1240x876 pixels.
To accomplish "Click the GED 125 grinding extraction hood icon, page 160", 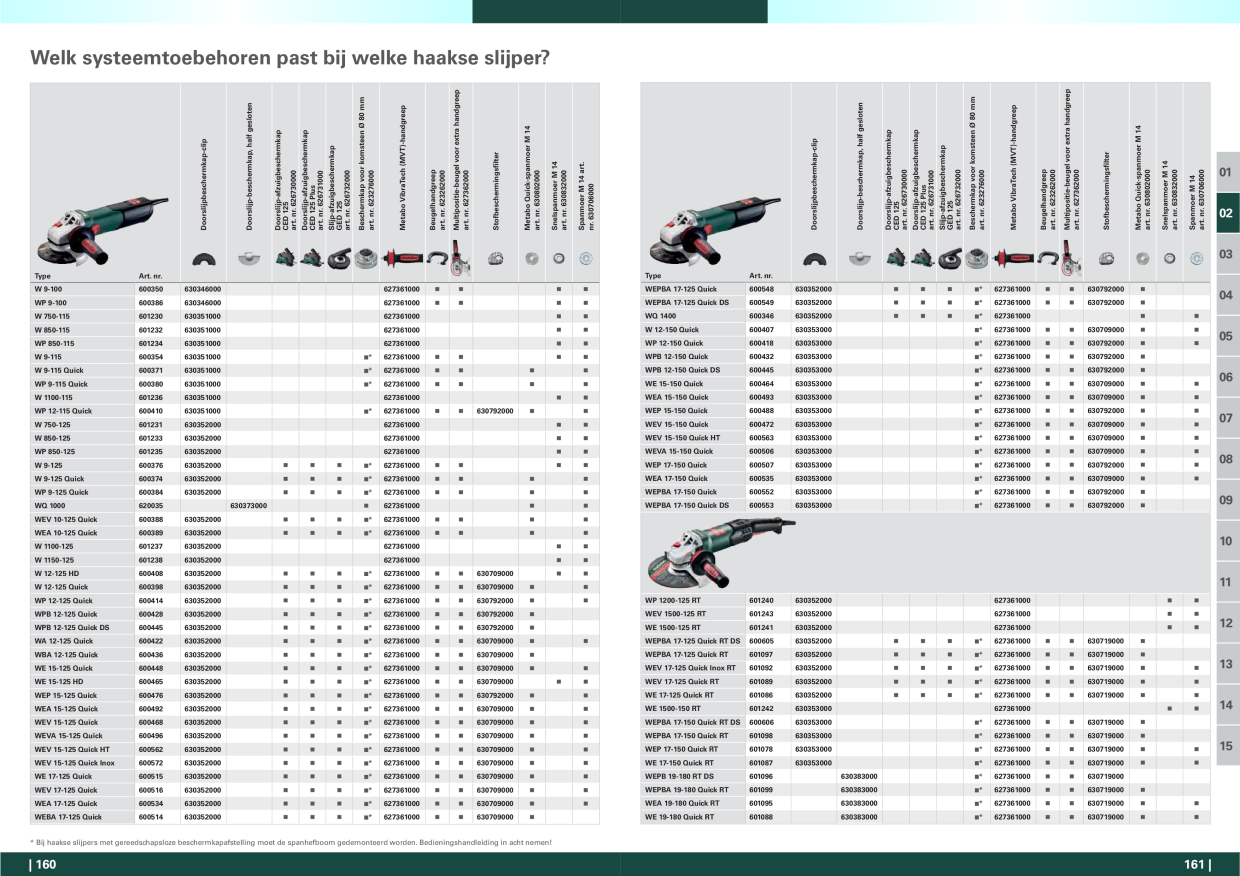I will (x=341, y=258).
